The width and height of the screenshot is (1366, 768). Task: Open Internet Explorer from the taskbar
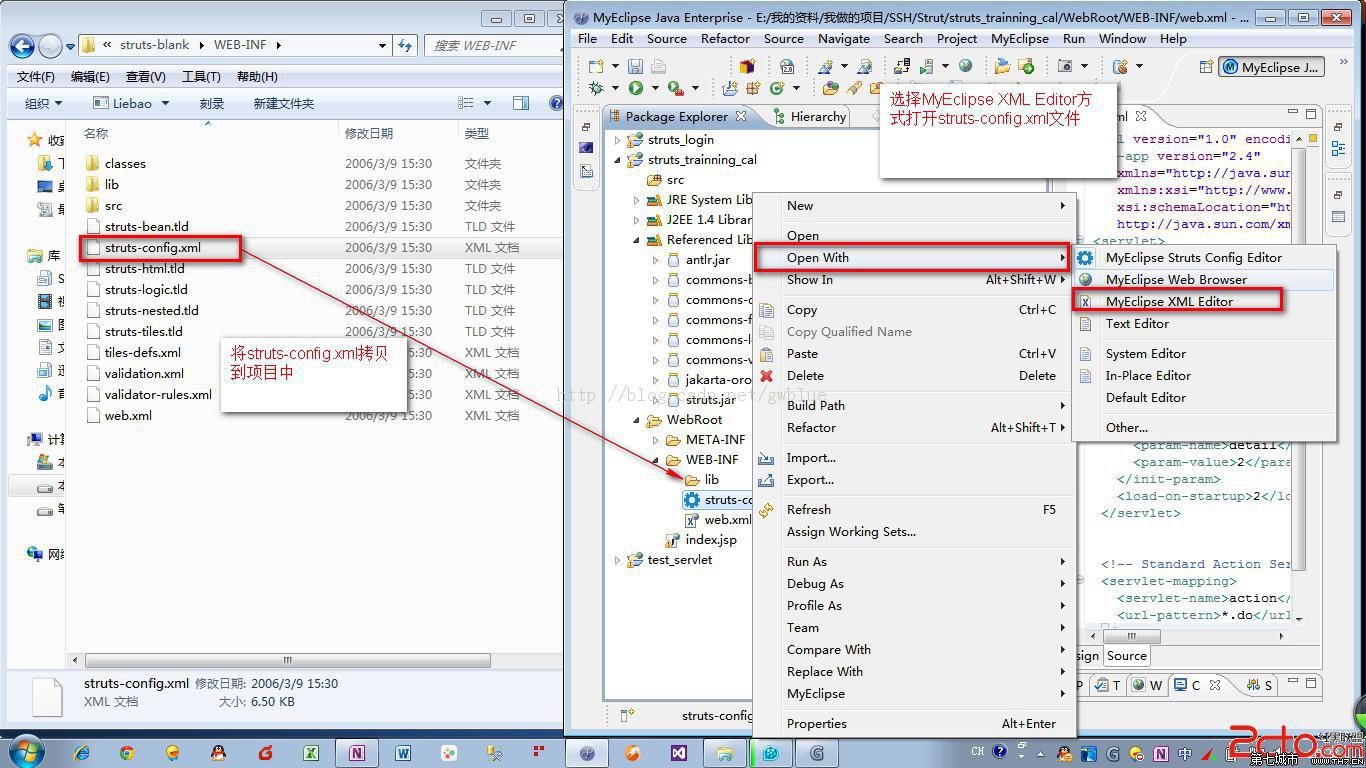click(82, 752)
